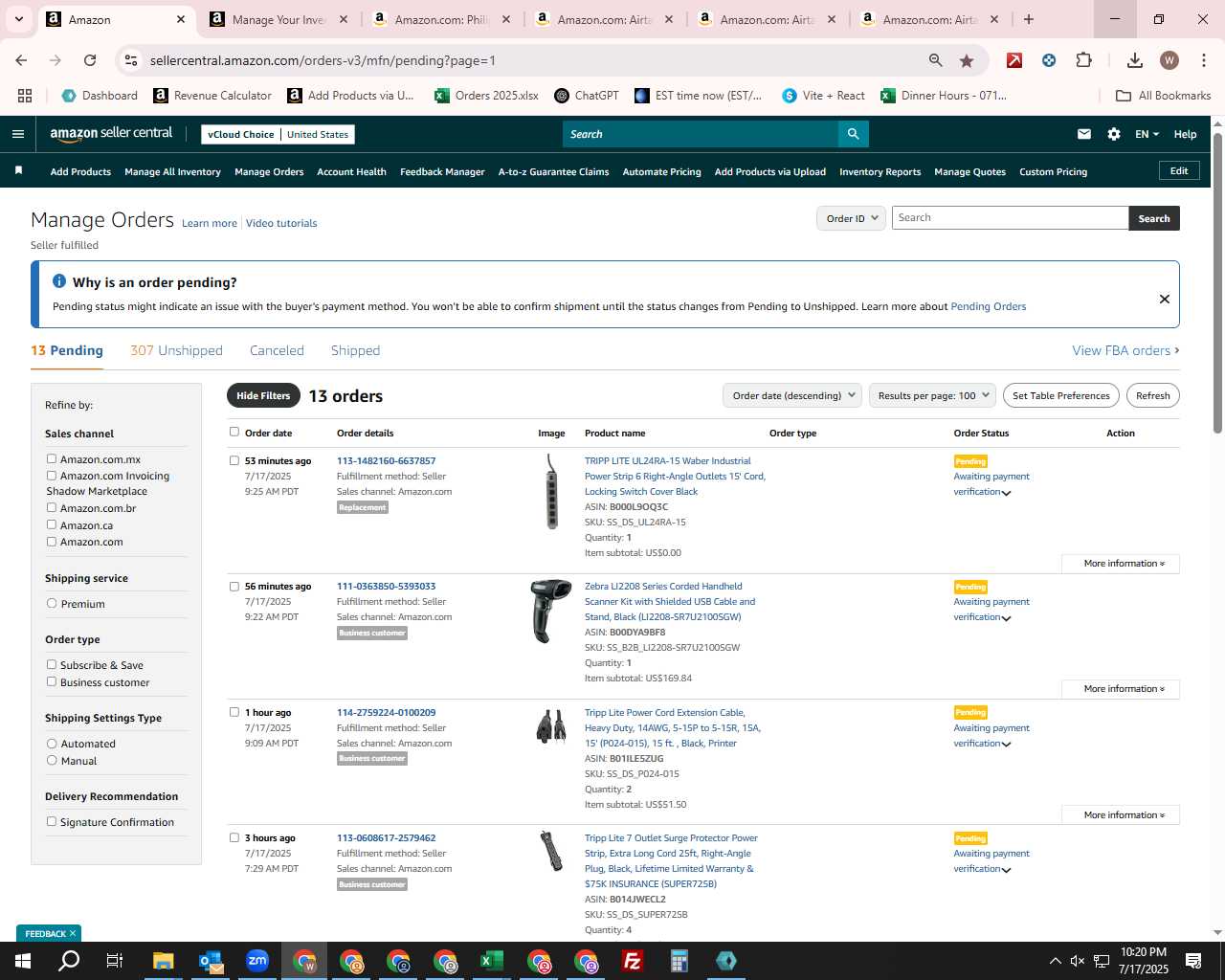
Task: Open the buyer messages envelope icon
Action: click(x=1084, y=134)
